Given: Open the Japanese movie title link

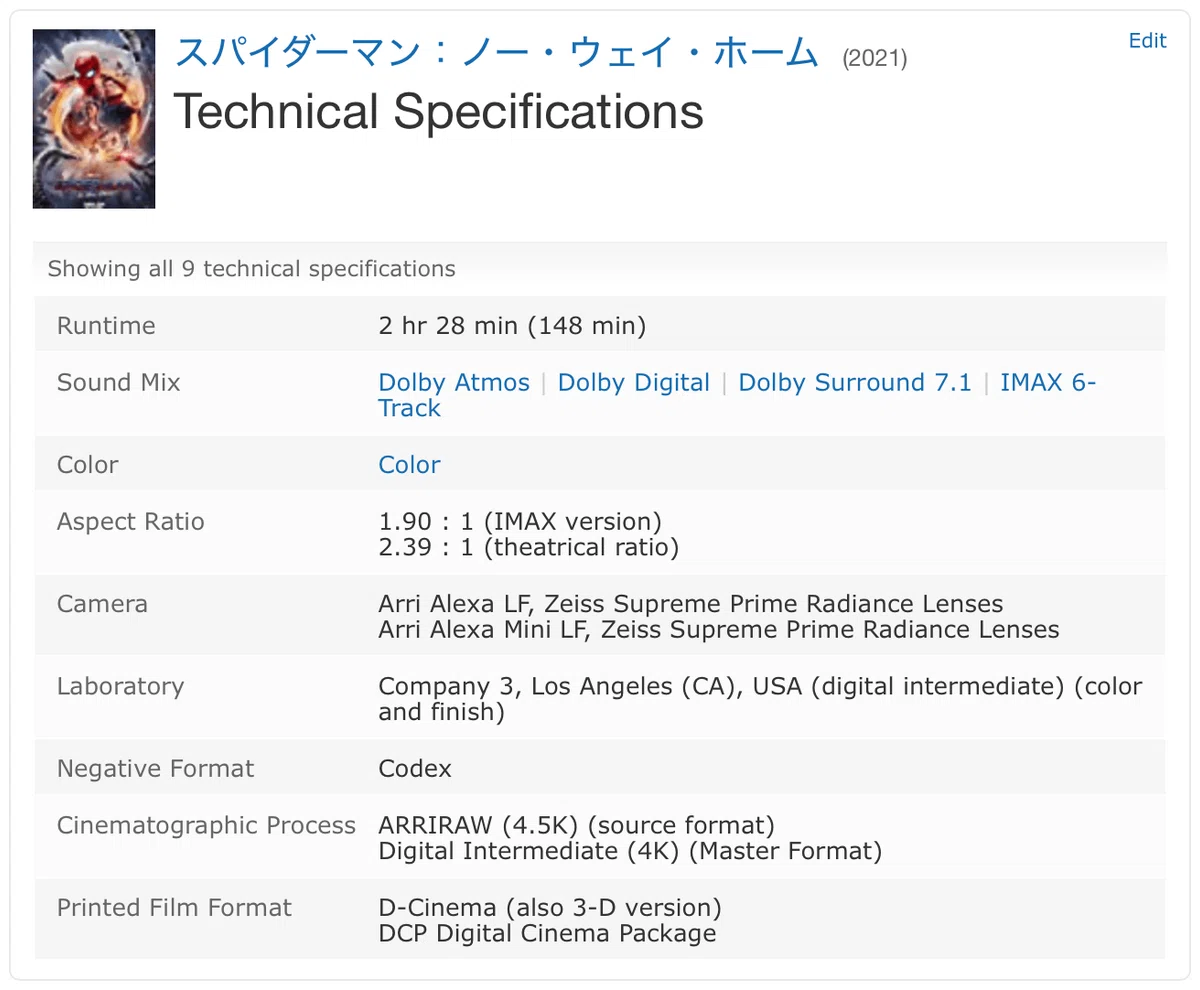Looking at the screenshot, I should click(x=497, y=51).
